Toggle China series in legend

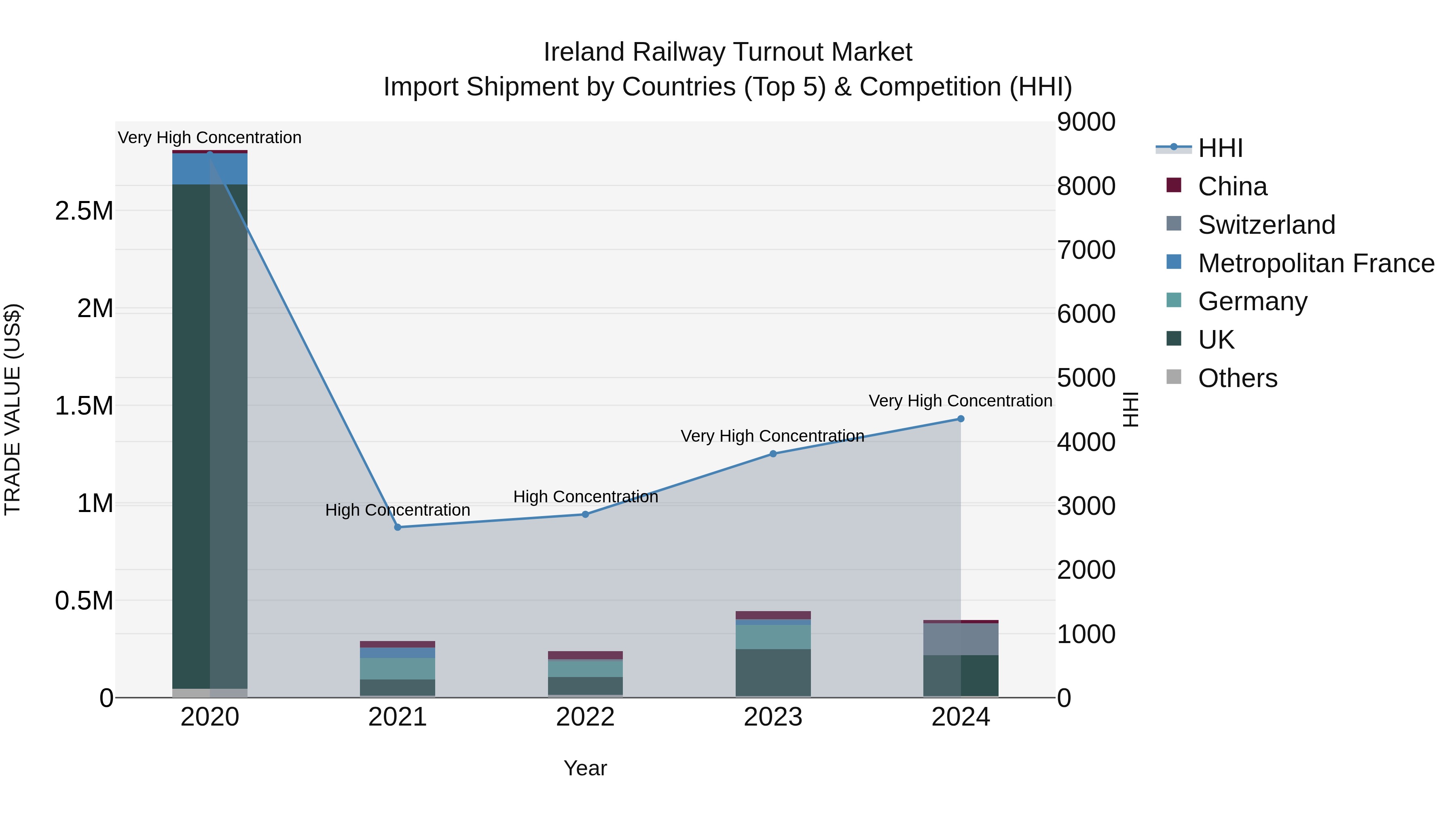tap(1216, 186)
